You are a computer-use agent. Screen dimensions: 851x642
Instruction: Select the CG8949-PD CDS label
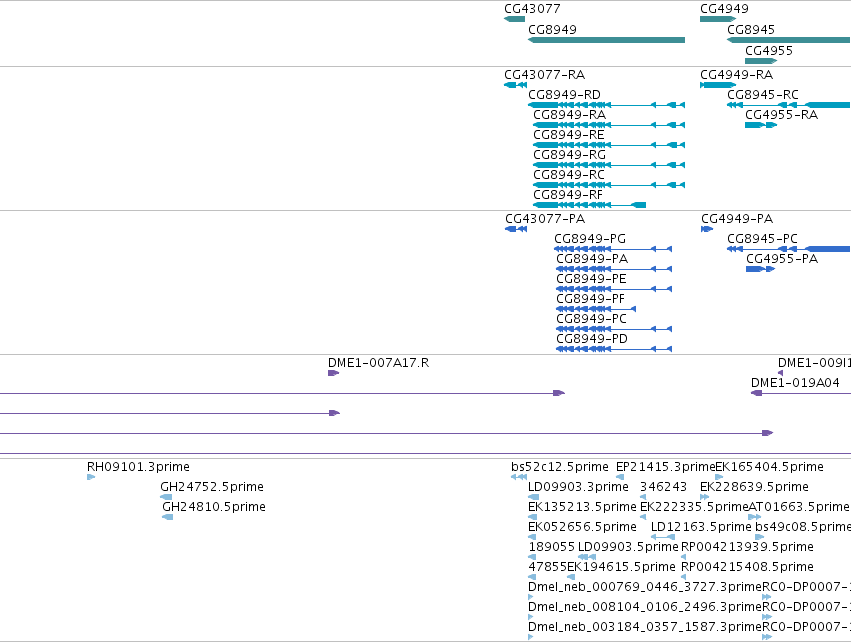(592, 339)
